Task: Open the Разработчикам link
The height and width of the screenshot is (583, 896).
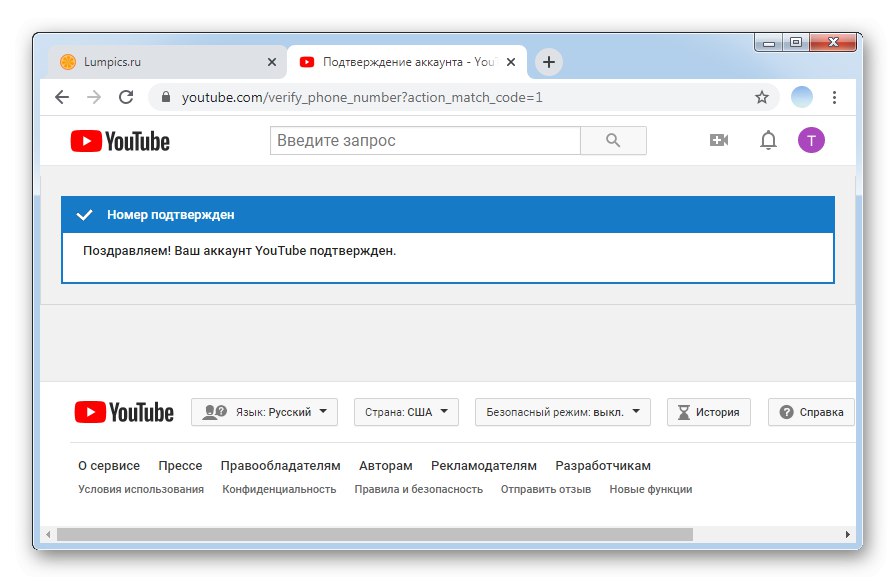Action: 603,466
